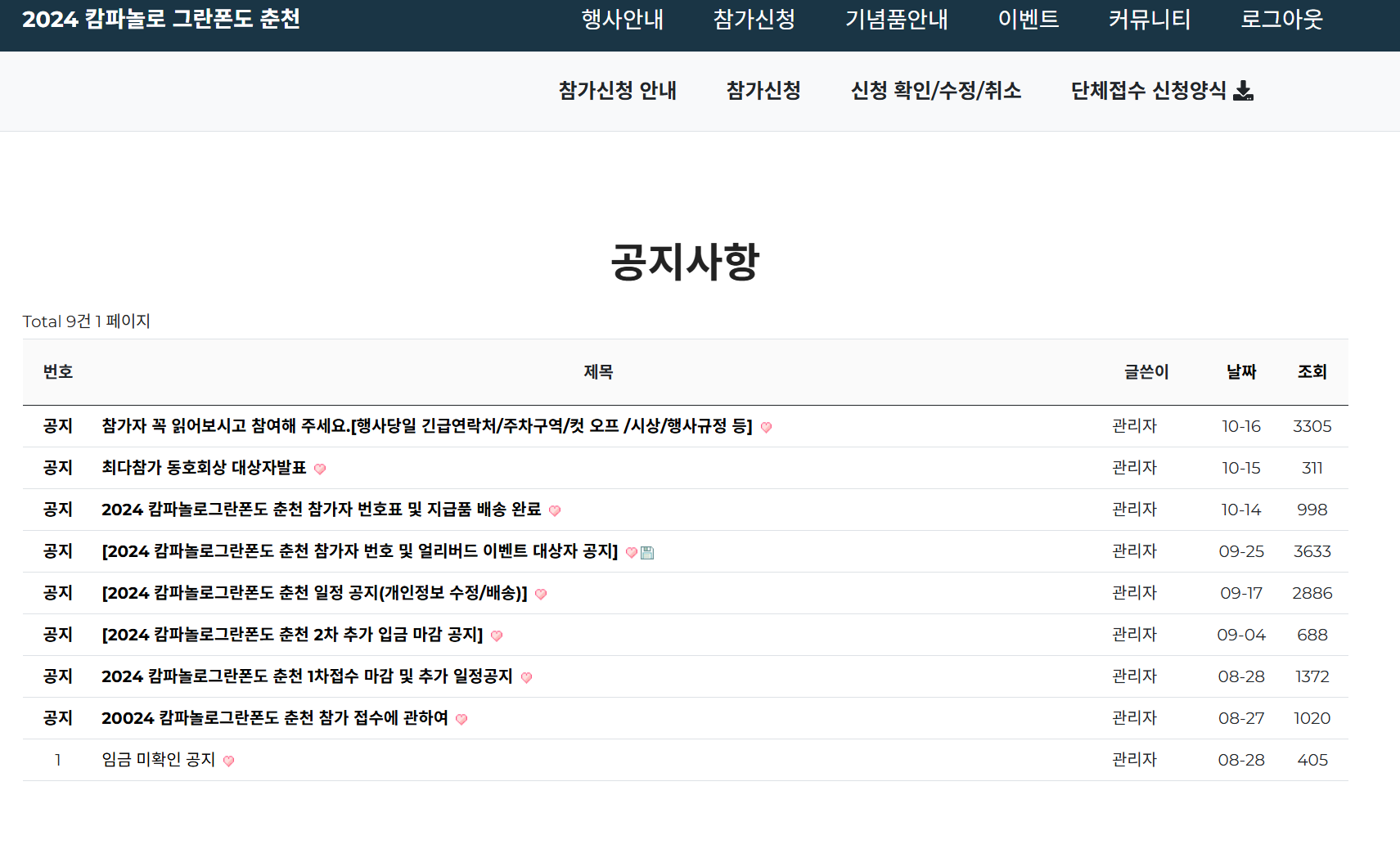Screen dimensions: 1400x849
Task: Open 신청 확인/수정/취소 submenu
Action: click(935, 91)
